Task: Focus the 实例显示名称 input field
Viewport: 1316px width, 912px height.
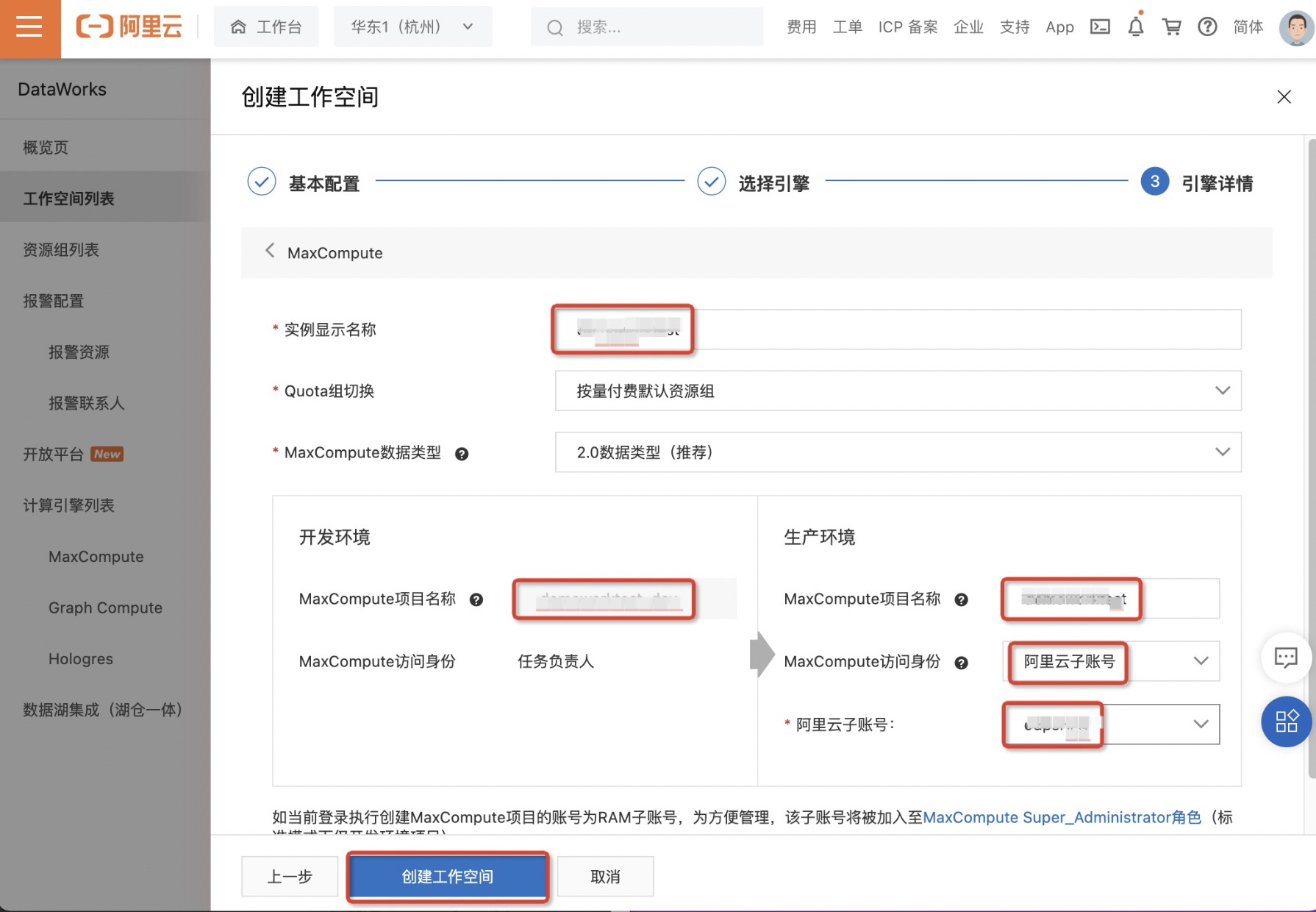Action: [898, 329]
